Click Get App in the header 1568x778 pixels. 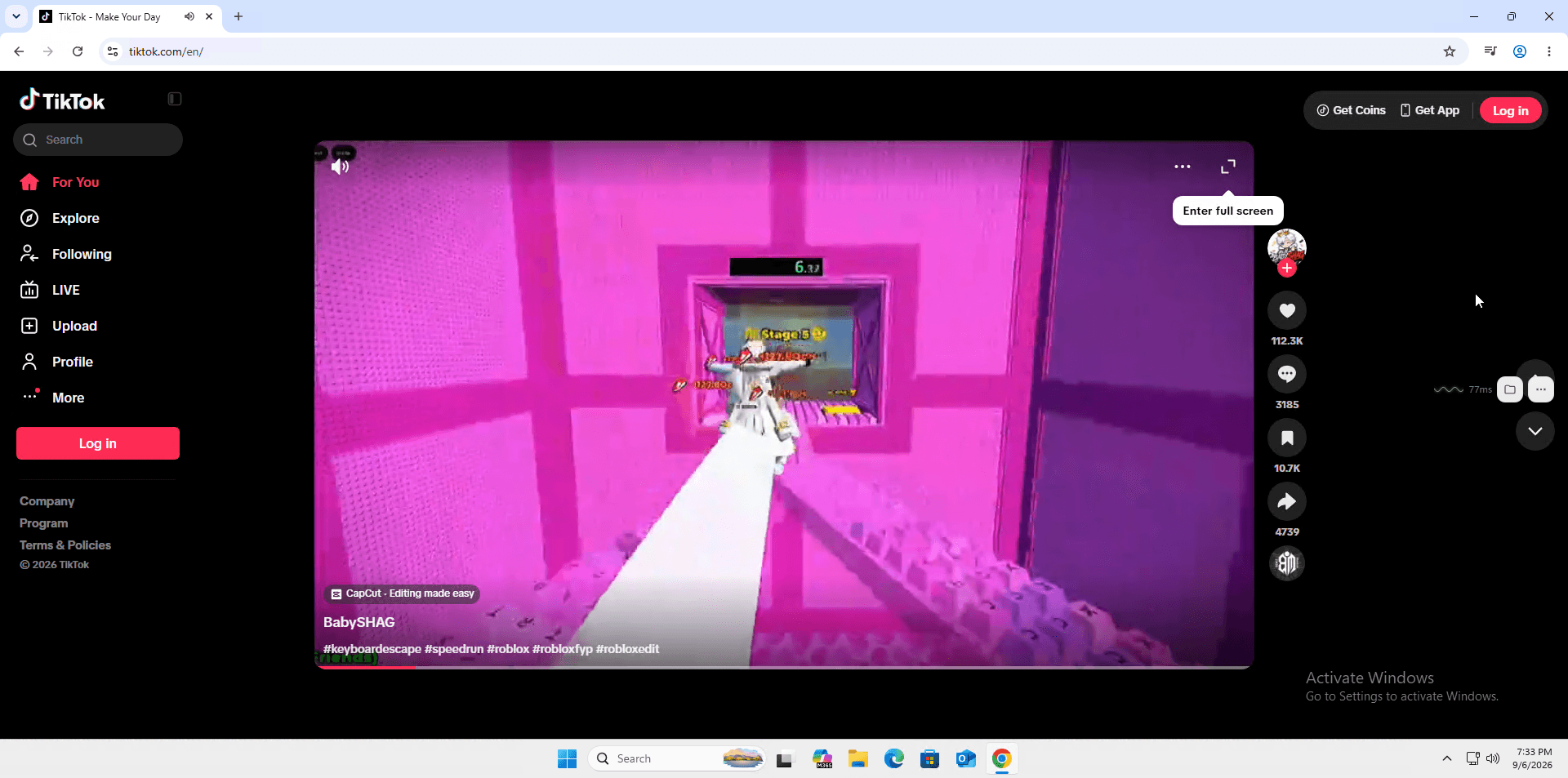(x=1430, y=110)
